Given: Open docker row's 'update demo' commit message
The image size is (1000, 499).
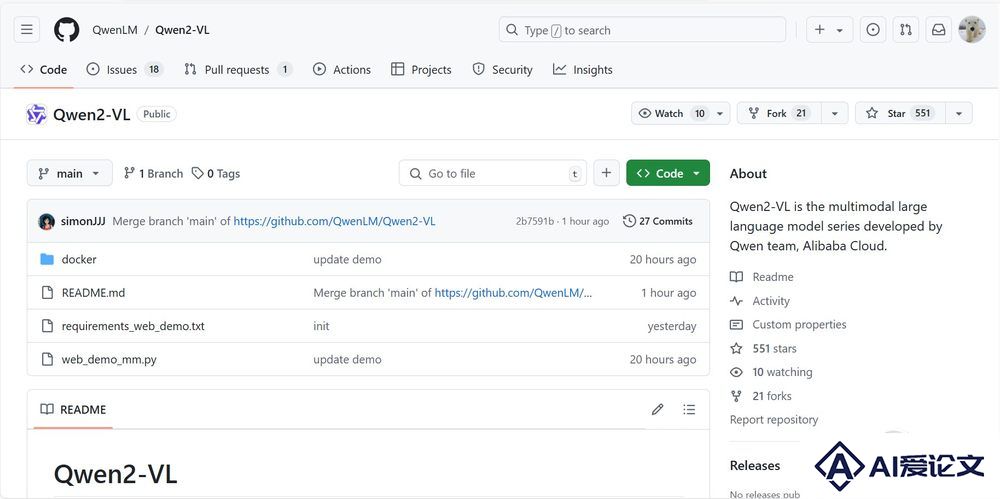Looking at the screenshot, I should (347, 260).
